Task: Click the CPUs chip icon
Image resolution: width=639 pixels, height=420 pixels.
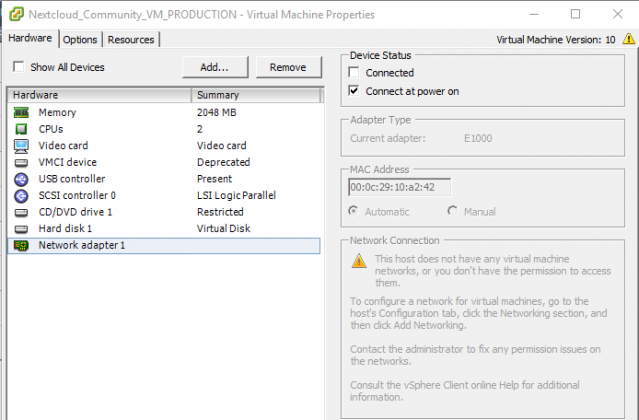Action: [21, 129]
